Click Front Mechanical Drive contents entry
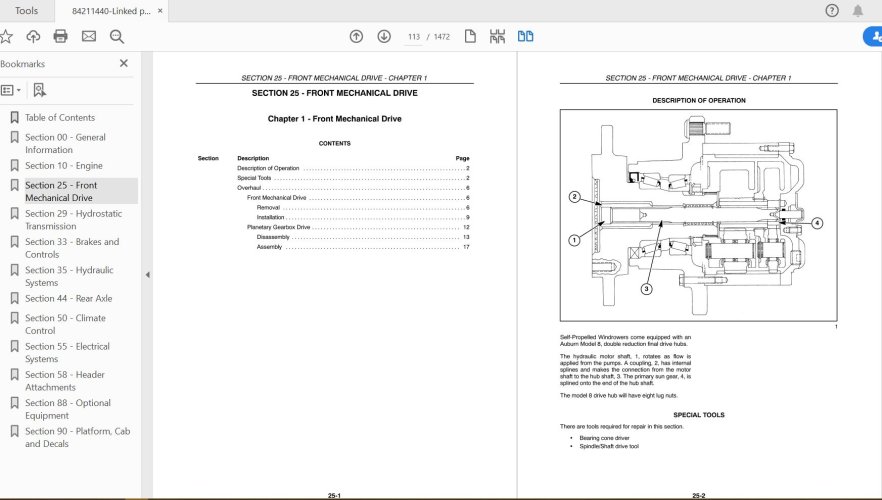The height and width of the screenshot is (500, 882). point(358,197)
